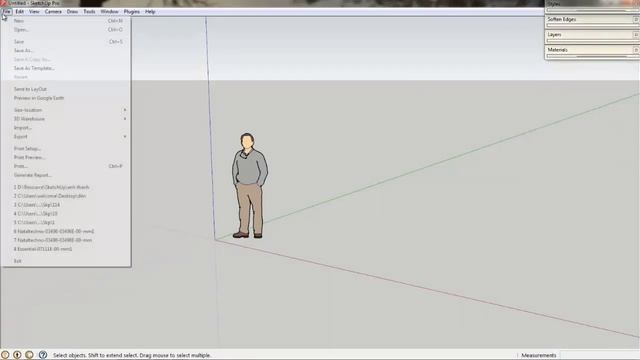
Task: Close the Materials panel
Action: (636, 50)
